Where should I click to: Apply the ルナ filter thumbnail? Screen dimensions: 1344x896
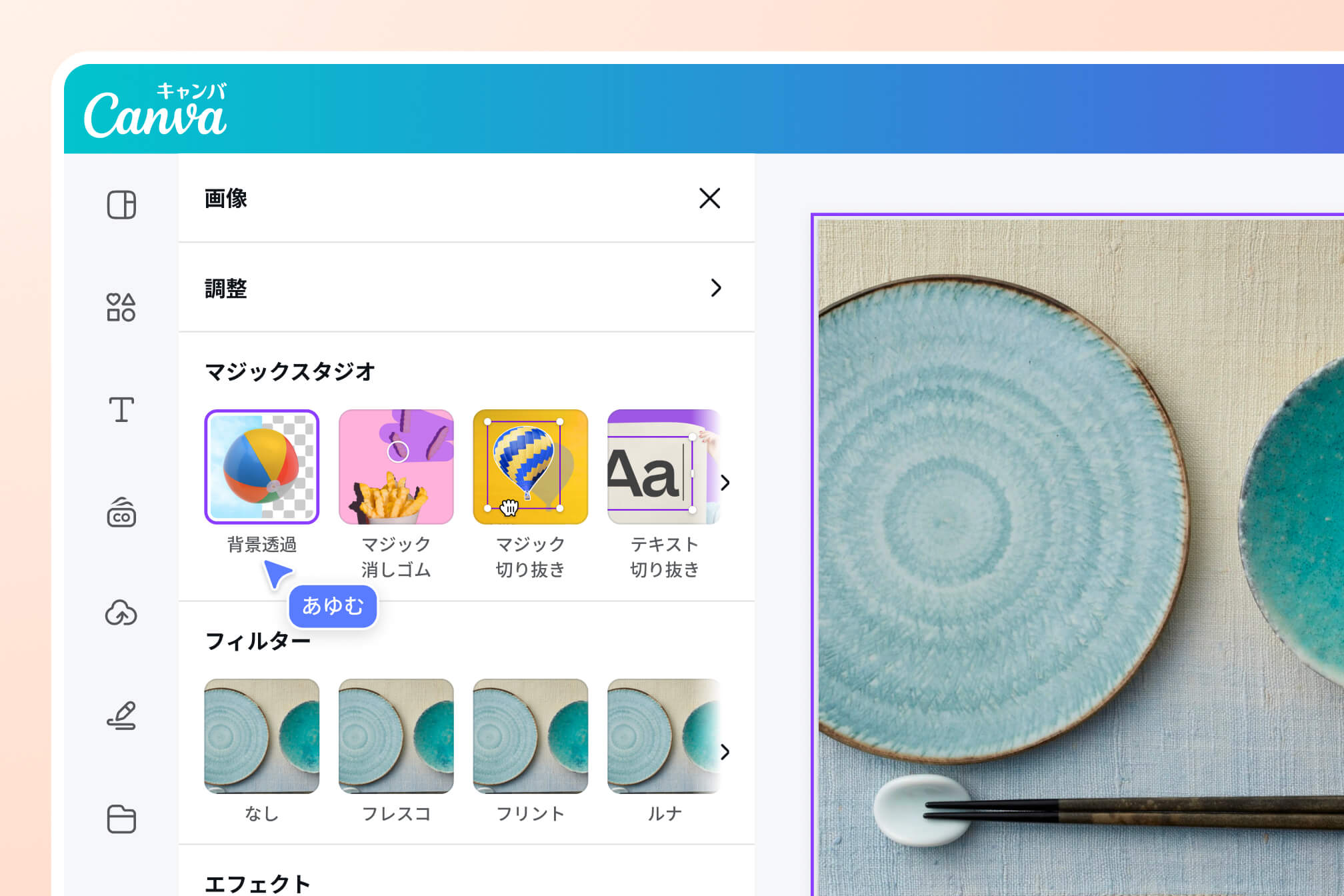(x=663, y=736)
